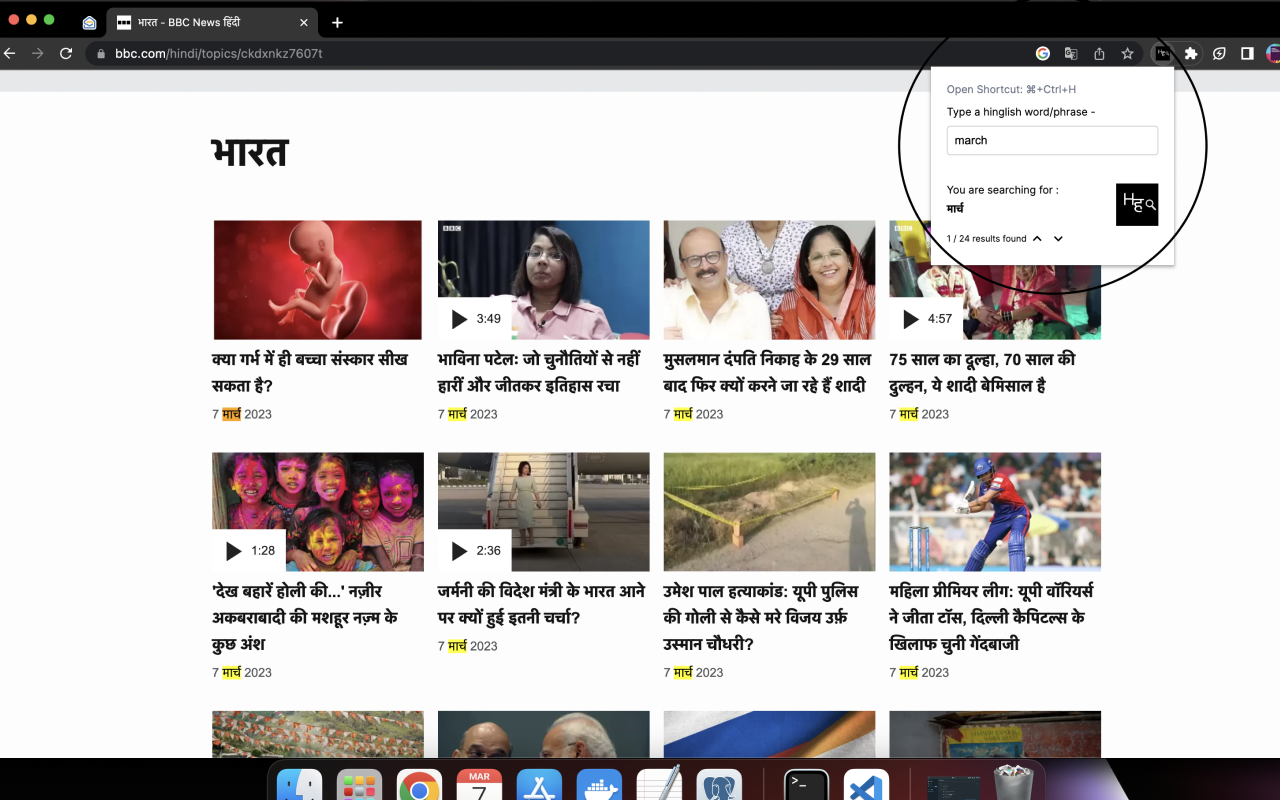The image size is (1280, 800).
Task: Jump to next result with down chevron
Action: point(1059,238)
